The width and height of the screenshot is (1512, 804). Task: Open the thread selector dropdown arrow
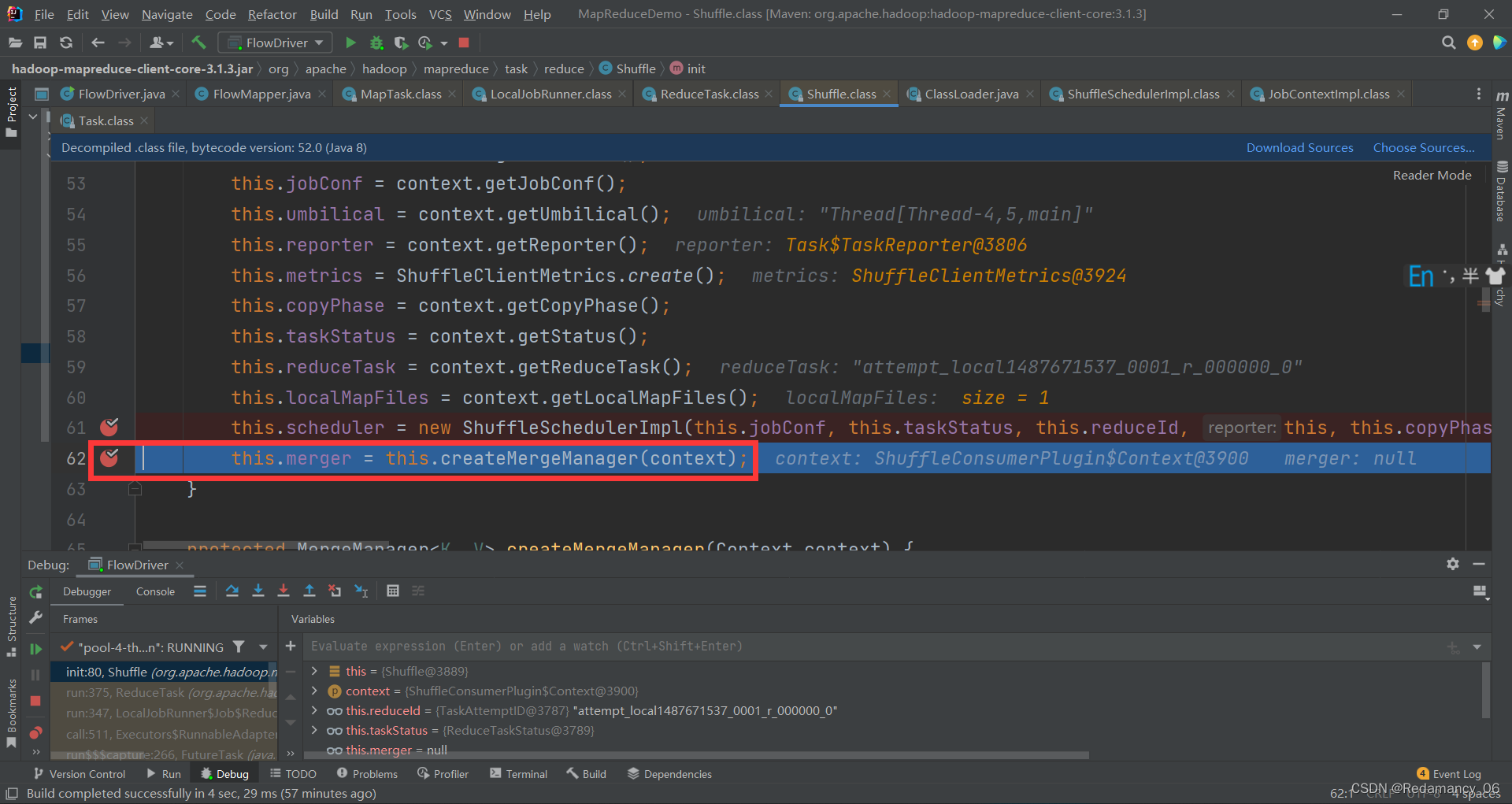263,647
